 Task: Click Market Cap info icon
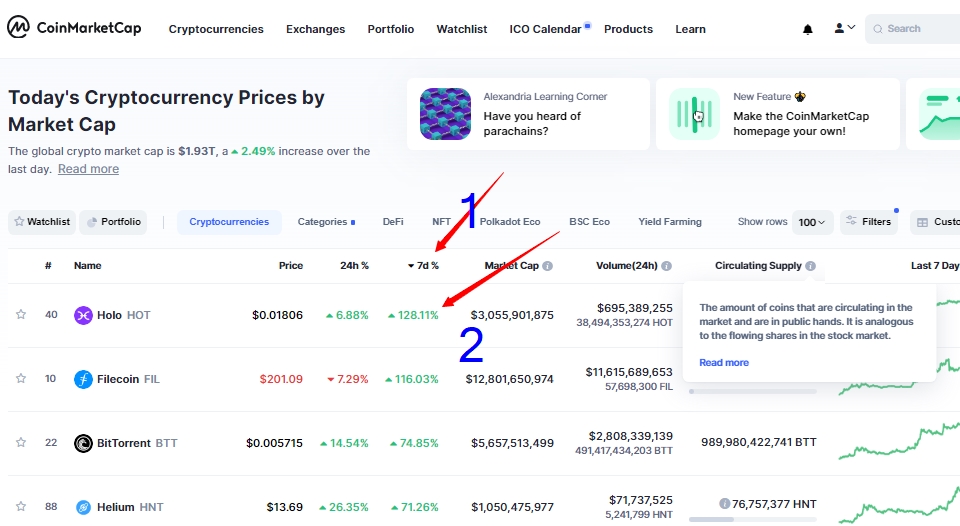coord(548,266)
